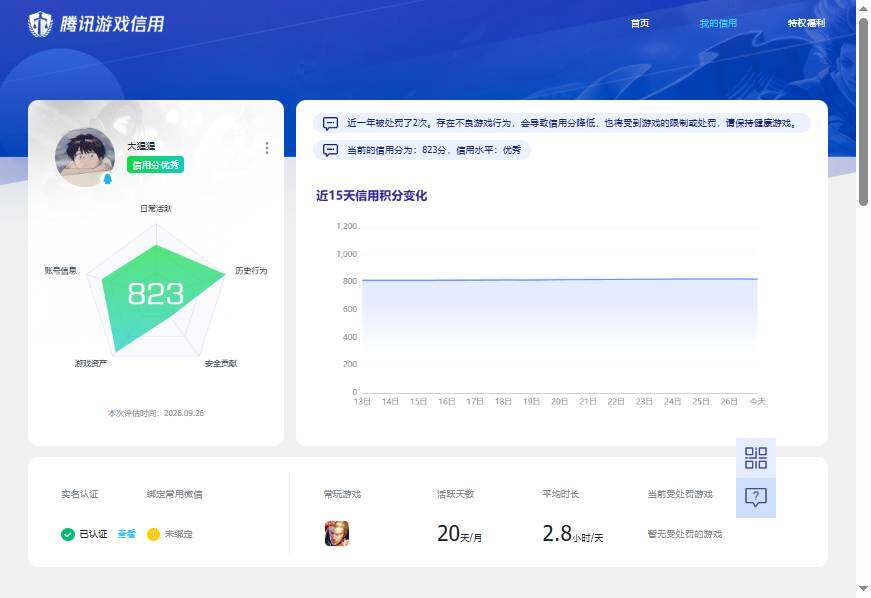Open the three-dot more options menu
This screenshot has width=871, height=598.
[x=267, y=148]
